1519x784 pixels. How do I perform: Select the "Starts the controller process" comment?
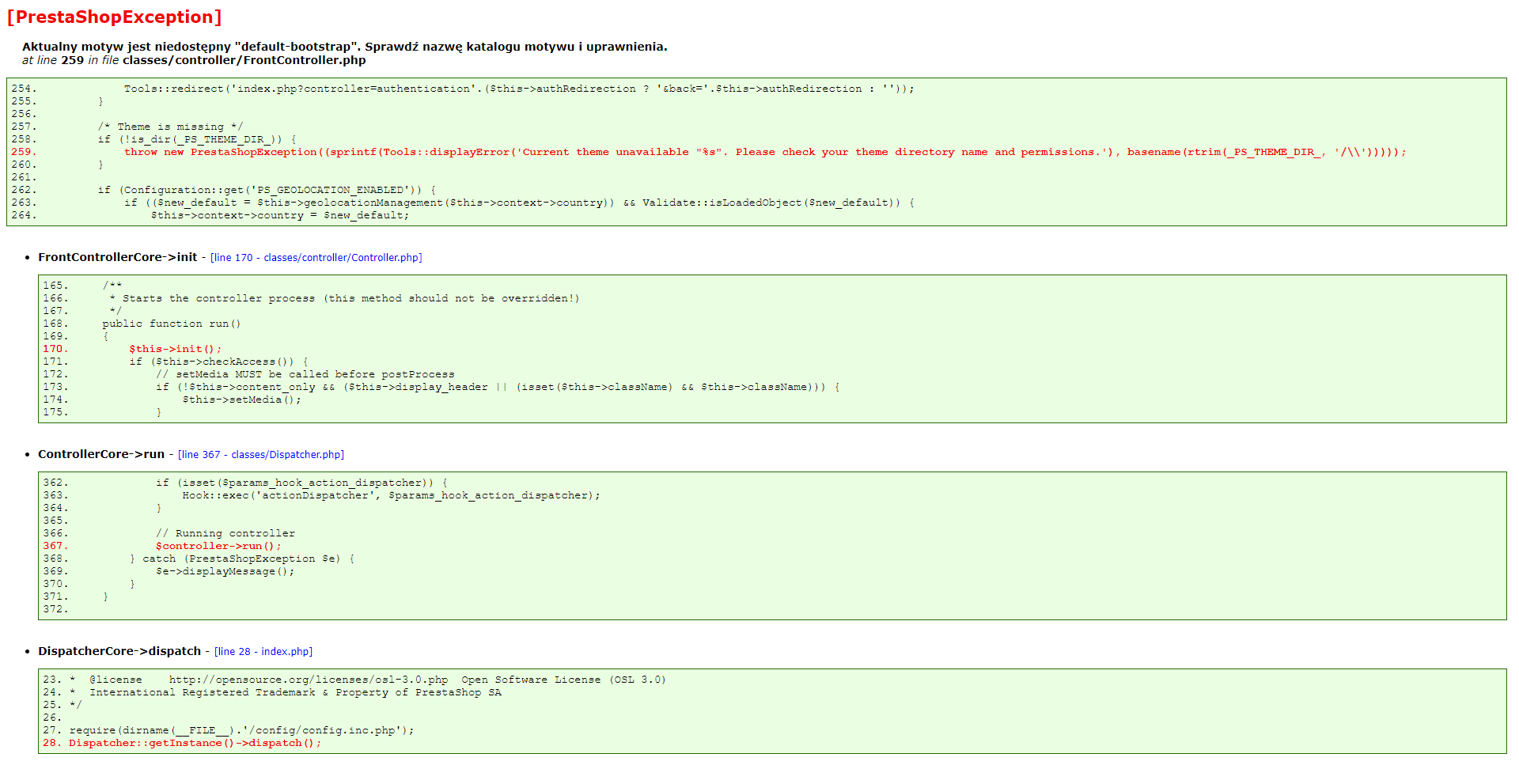pos(345,298)
